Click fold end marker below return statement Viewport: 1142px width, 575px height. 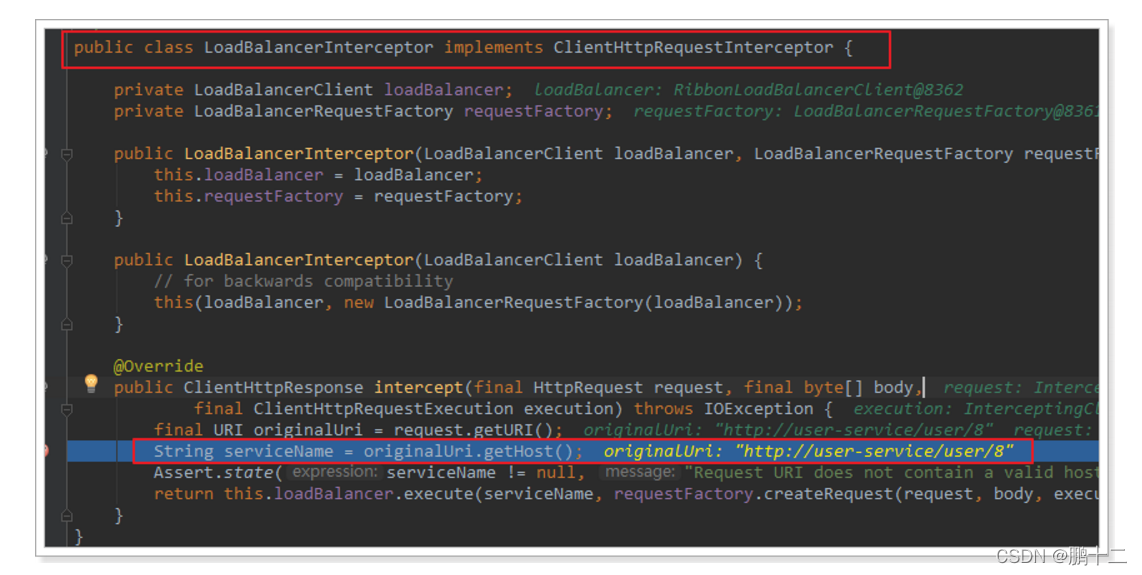pyautogui.click(x=66, y=516)
